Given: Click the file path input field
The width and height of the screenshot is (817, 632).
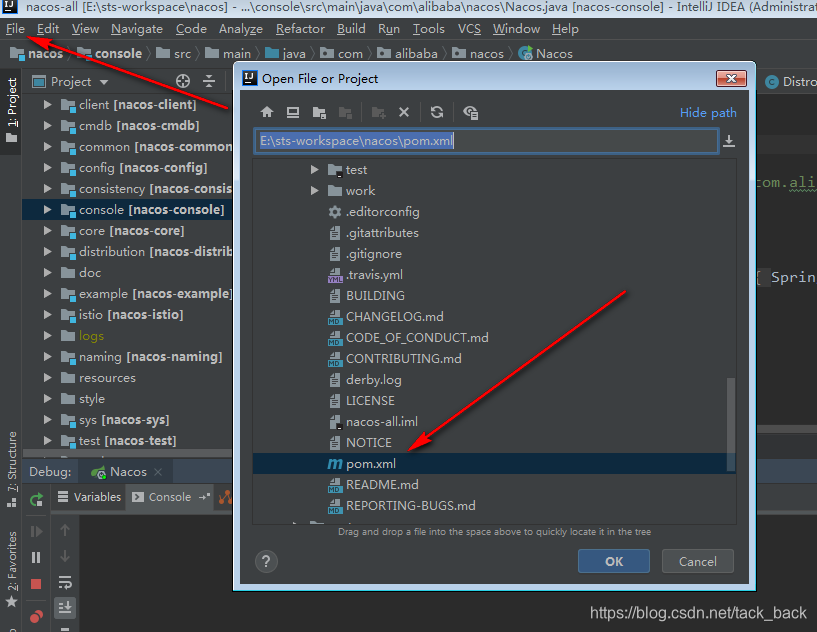Looking at the screenshot, I should [x=487, y=141].
